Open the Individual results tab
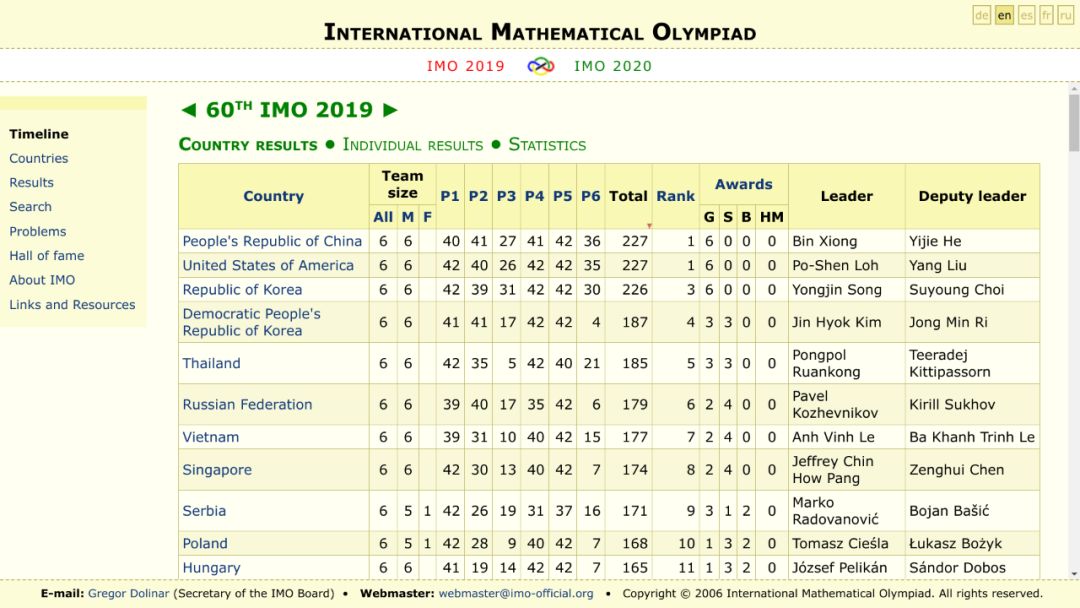1080x608 pixels. pyautogui.click(x=412, y=145)
